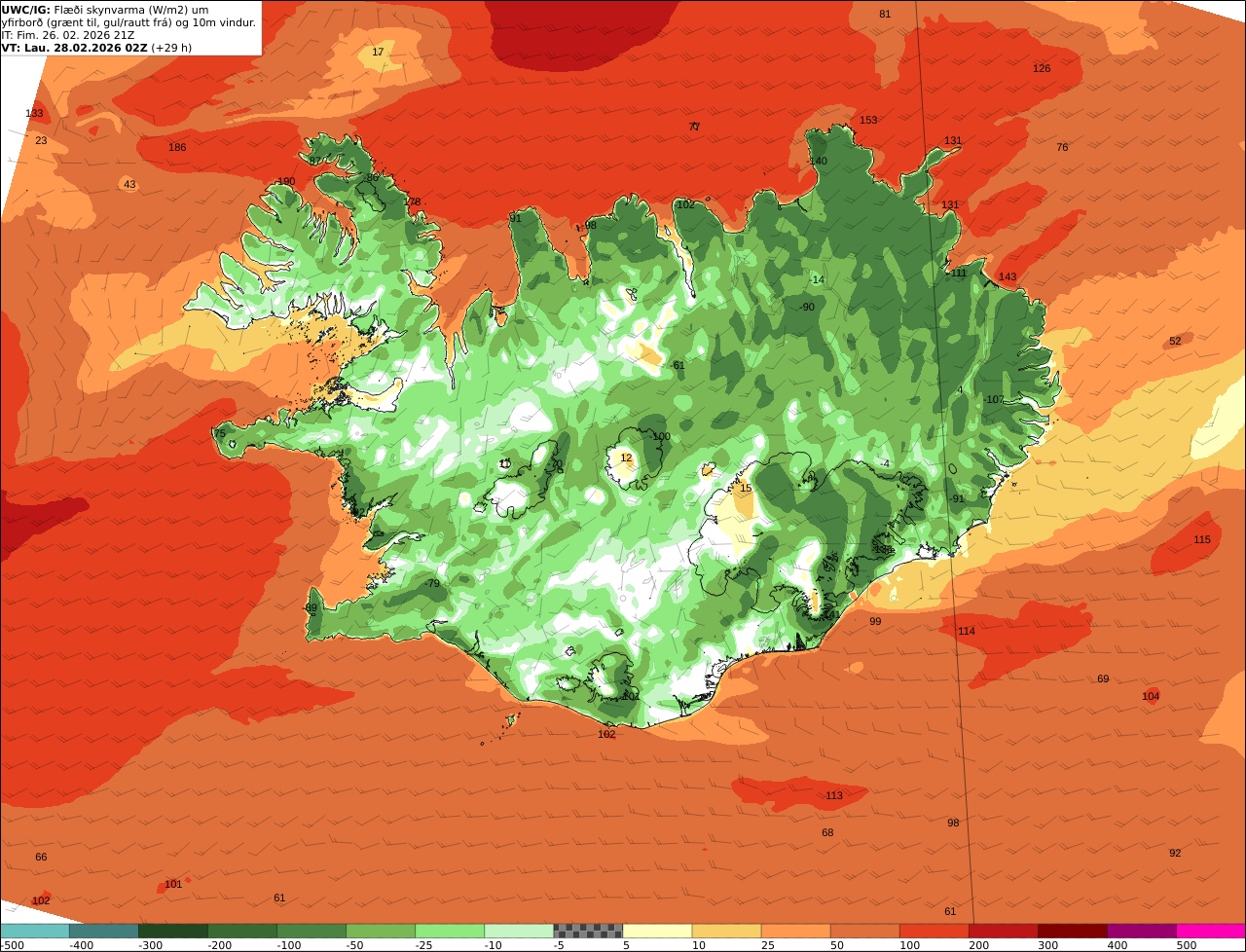Click the map value '68' south of Iceland
This screenshot has height=952, width=1246.
click(827, 833)
